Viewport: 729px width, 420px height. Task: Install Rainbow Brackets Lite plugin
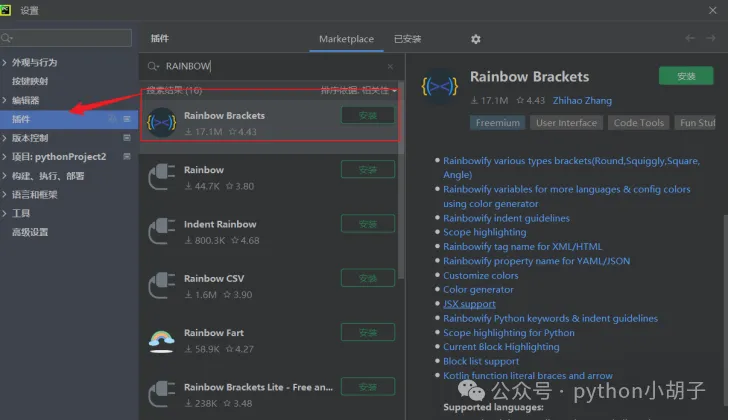pos(368,387)
